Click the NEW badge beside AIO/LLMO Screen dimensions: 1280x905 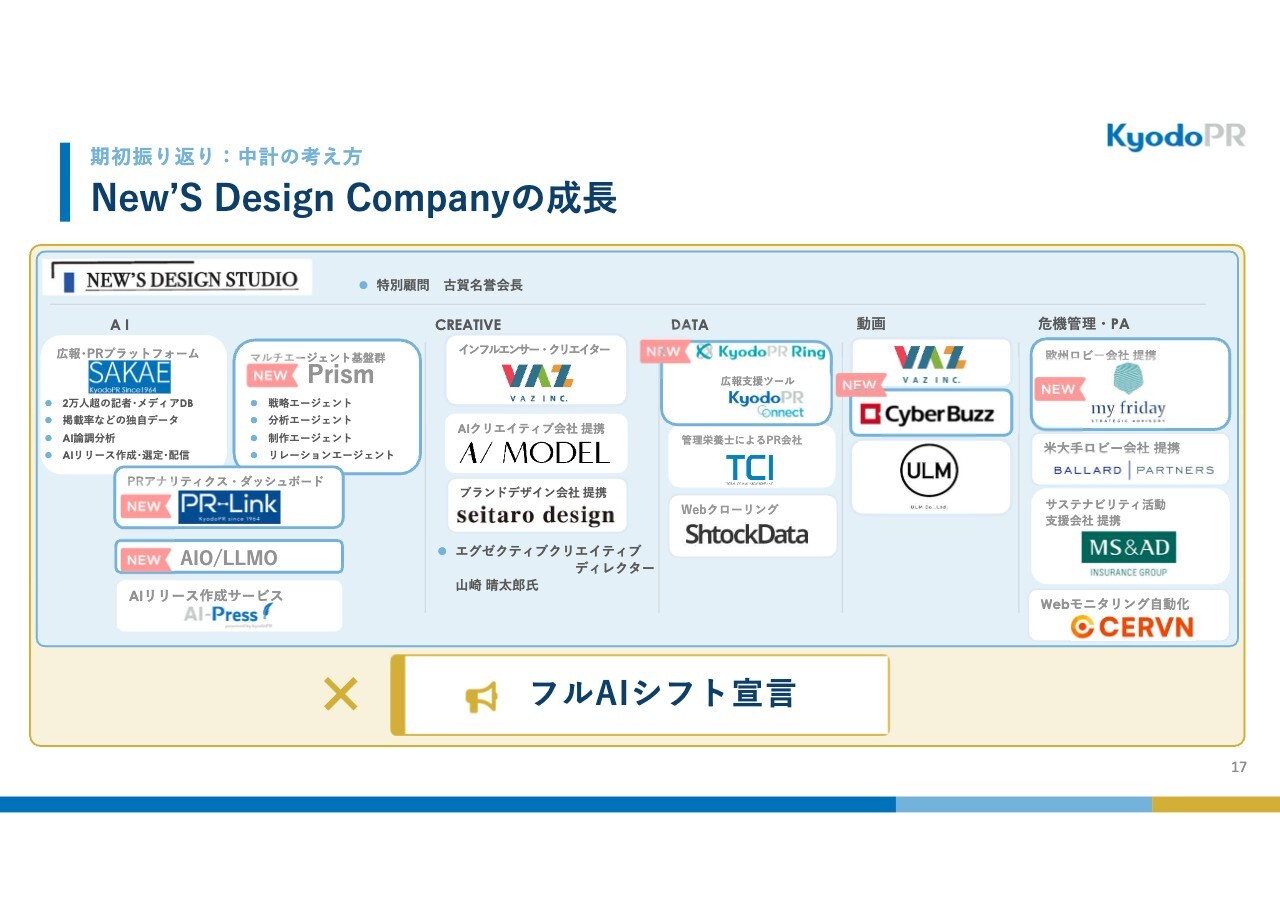(144, 559)
